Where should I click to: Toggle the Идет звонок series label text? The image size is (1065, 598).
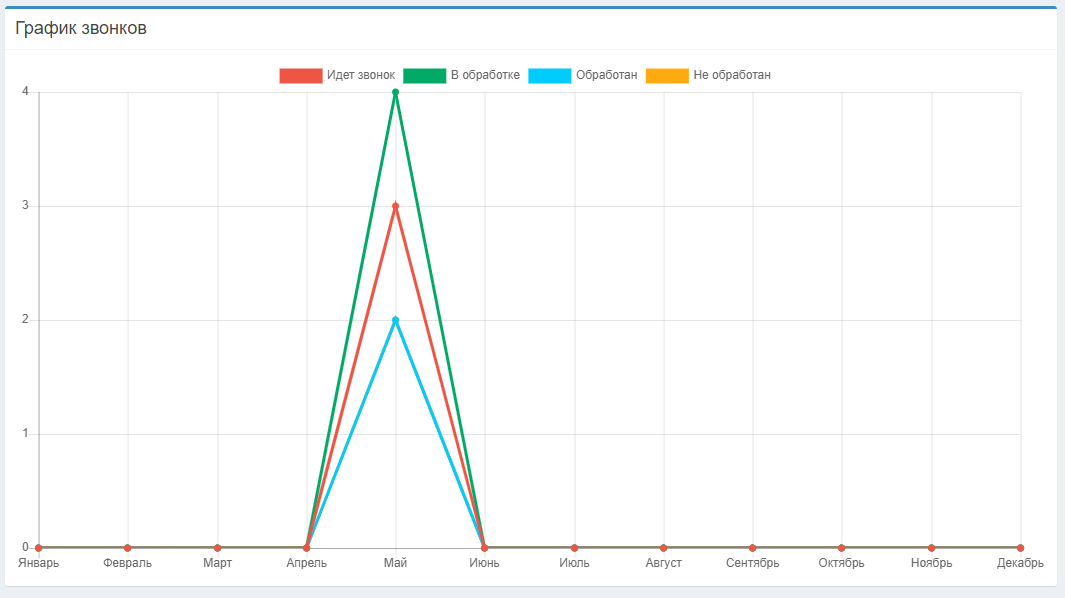tap(360, 76)
